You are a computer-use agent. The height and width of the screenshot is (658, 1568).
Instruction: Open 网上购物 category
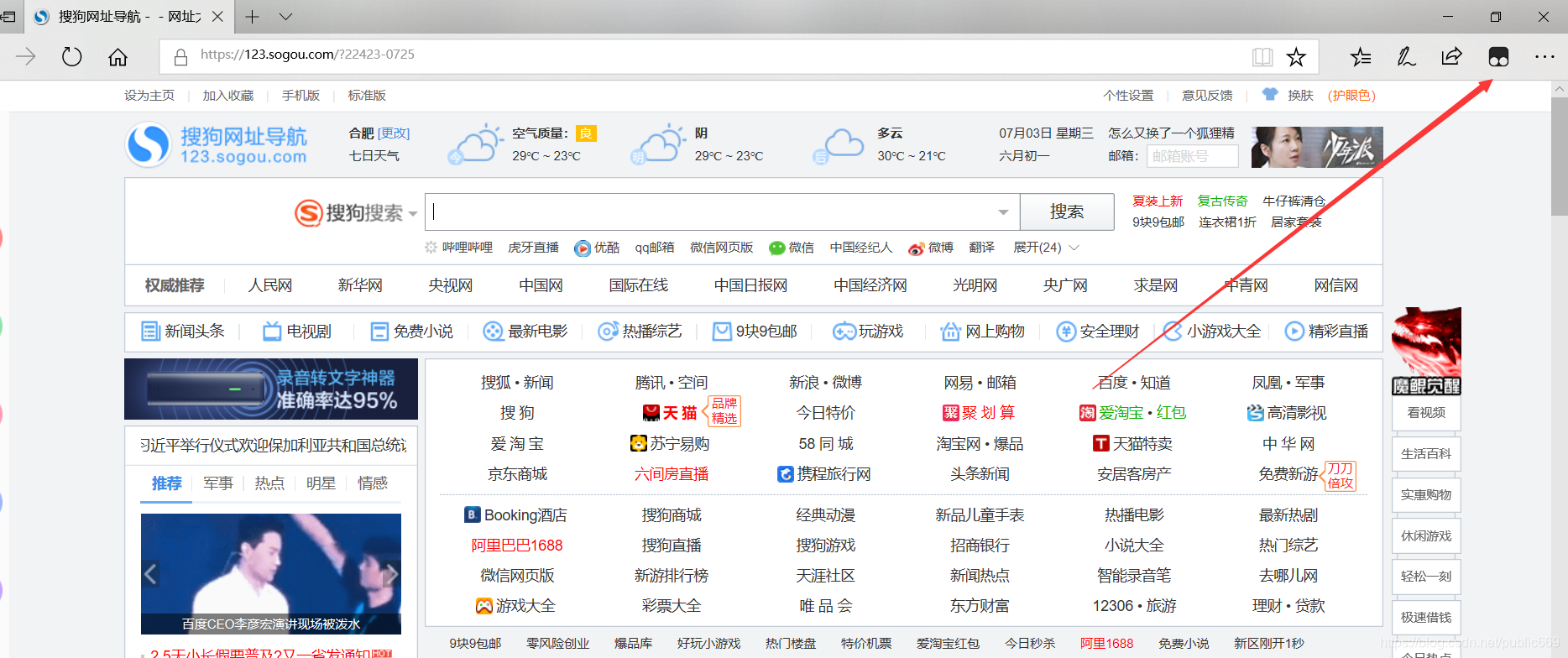point(982,332)
